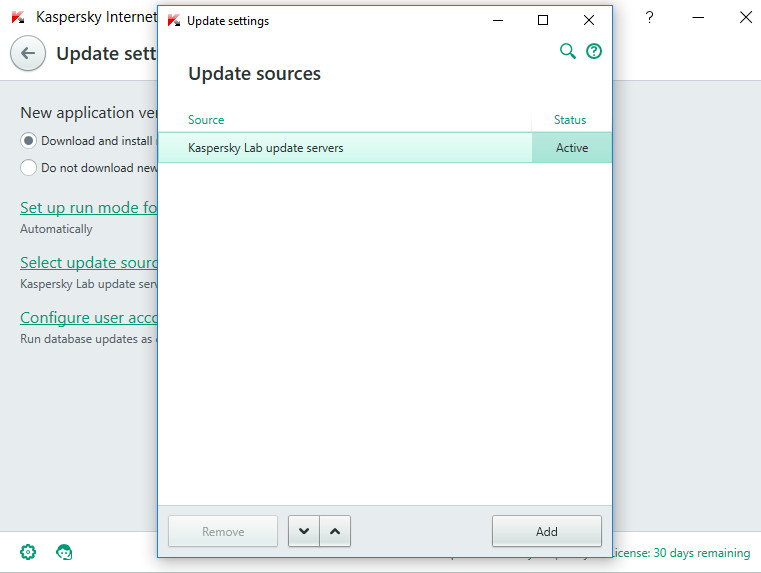Select Kaspersky Lab update servers row

click(385, 147)
